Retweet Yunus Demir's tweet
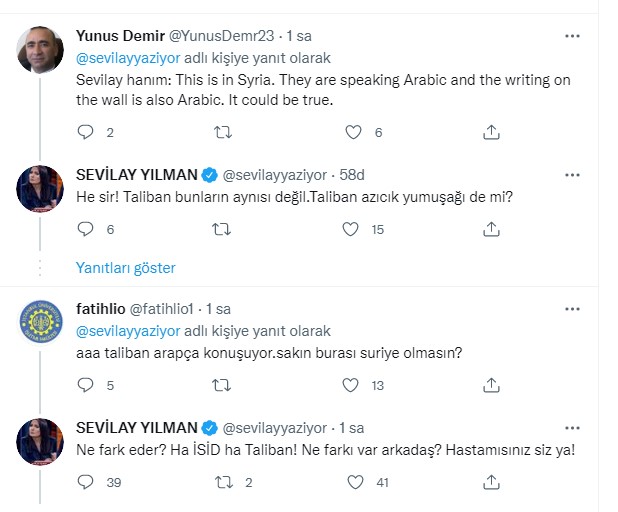 224,132
